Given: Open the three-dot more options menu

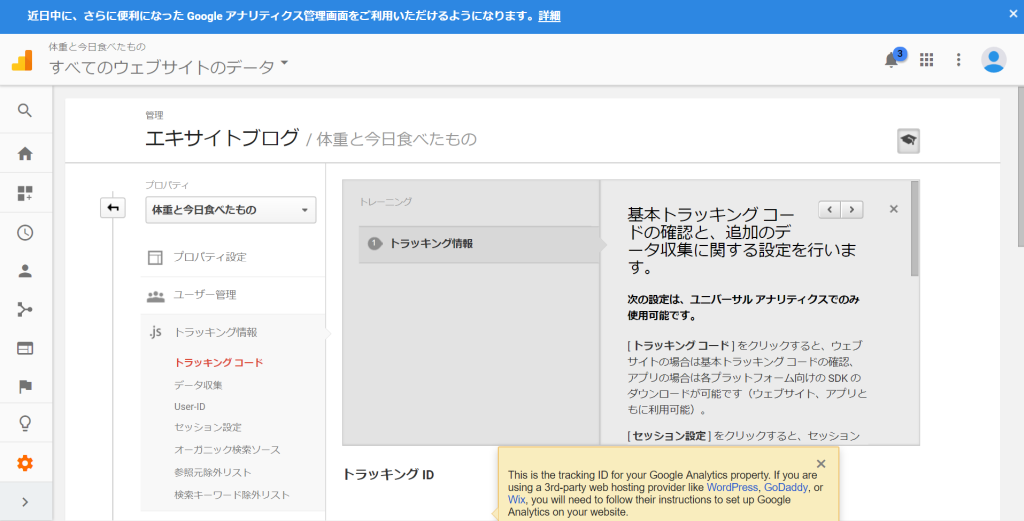Looking at the screenshot, I should pyautogui.click(x=958, y=59).
